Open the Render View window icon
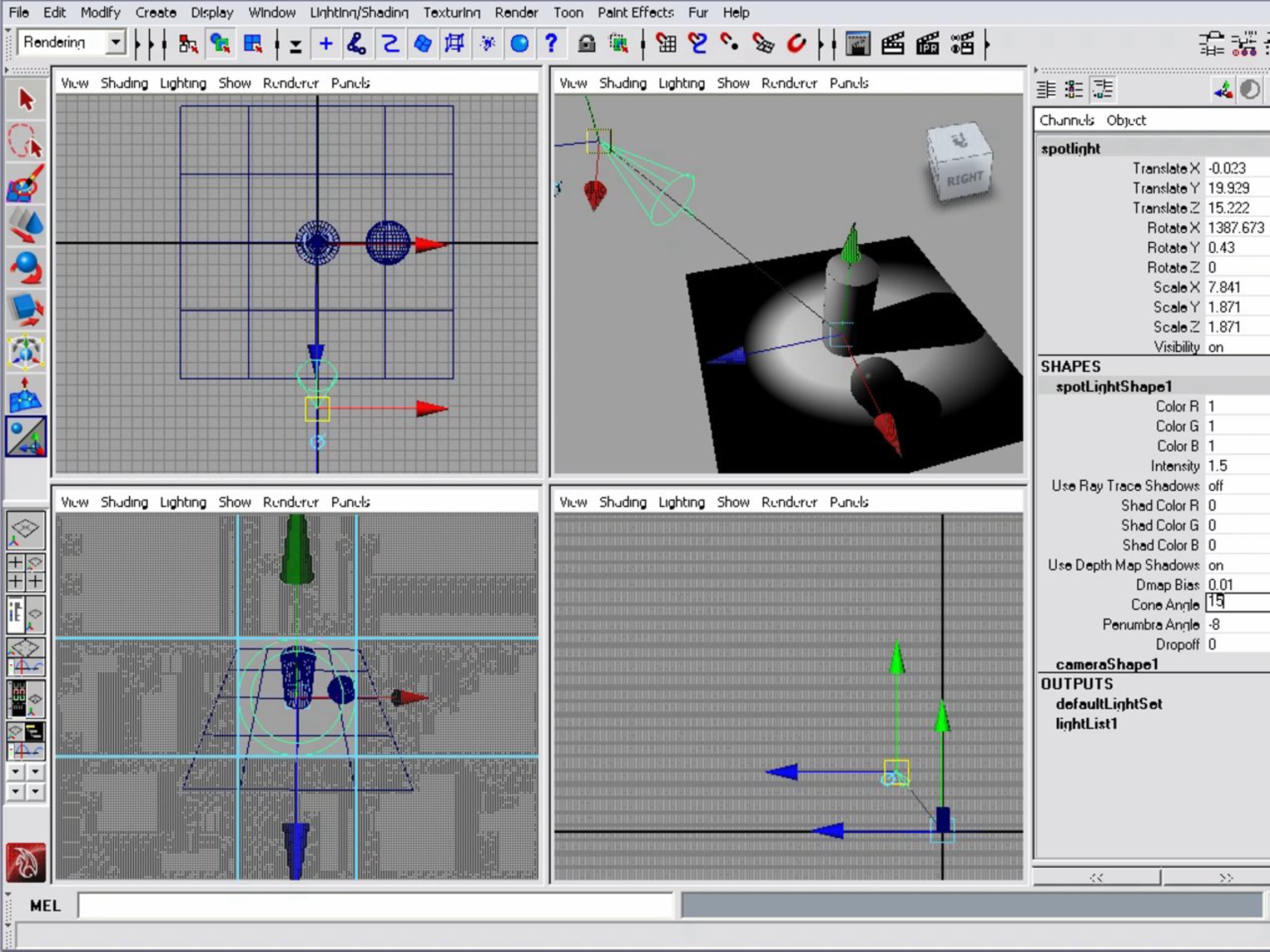Viewport: 1270px width, 952px height. [x=858, y=43]
